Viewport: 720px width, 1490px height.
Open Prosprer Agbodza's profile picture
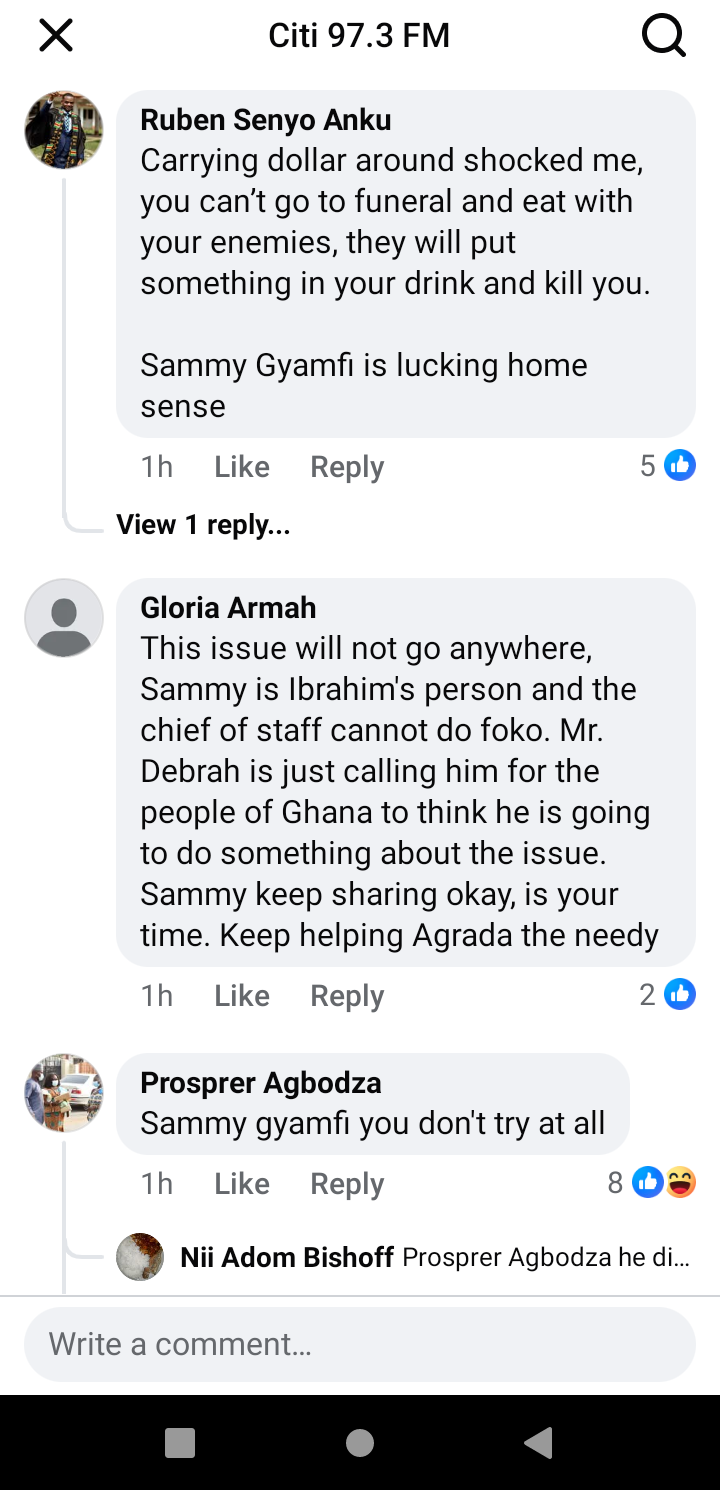point(64,1092)
